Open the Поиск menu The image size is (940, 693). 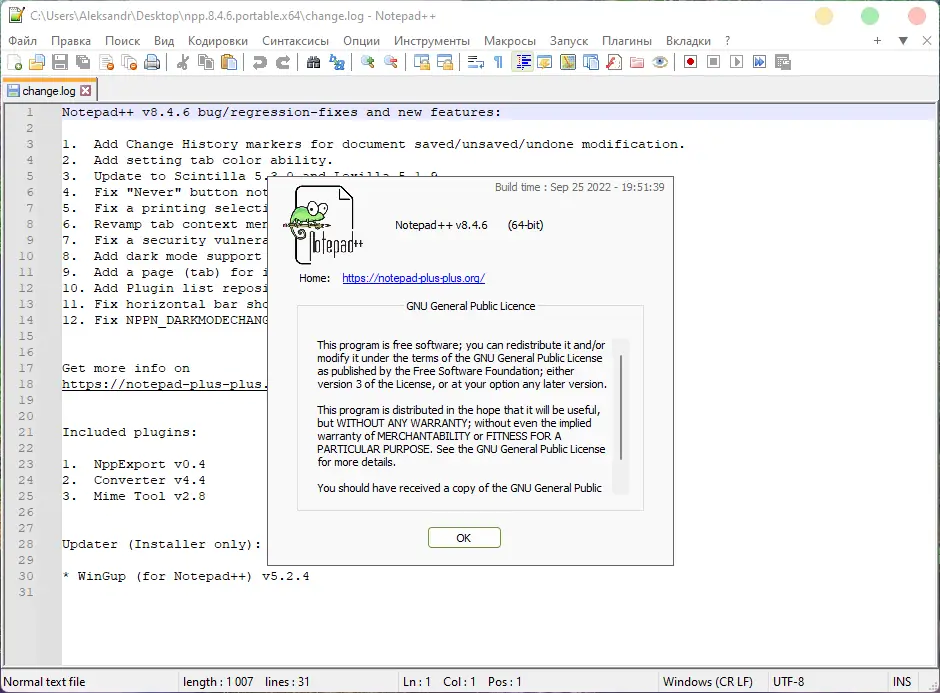122,41
